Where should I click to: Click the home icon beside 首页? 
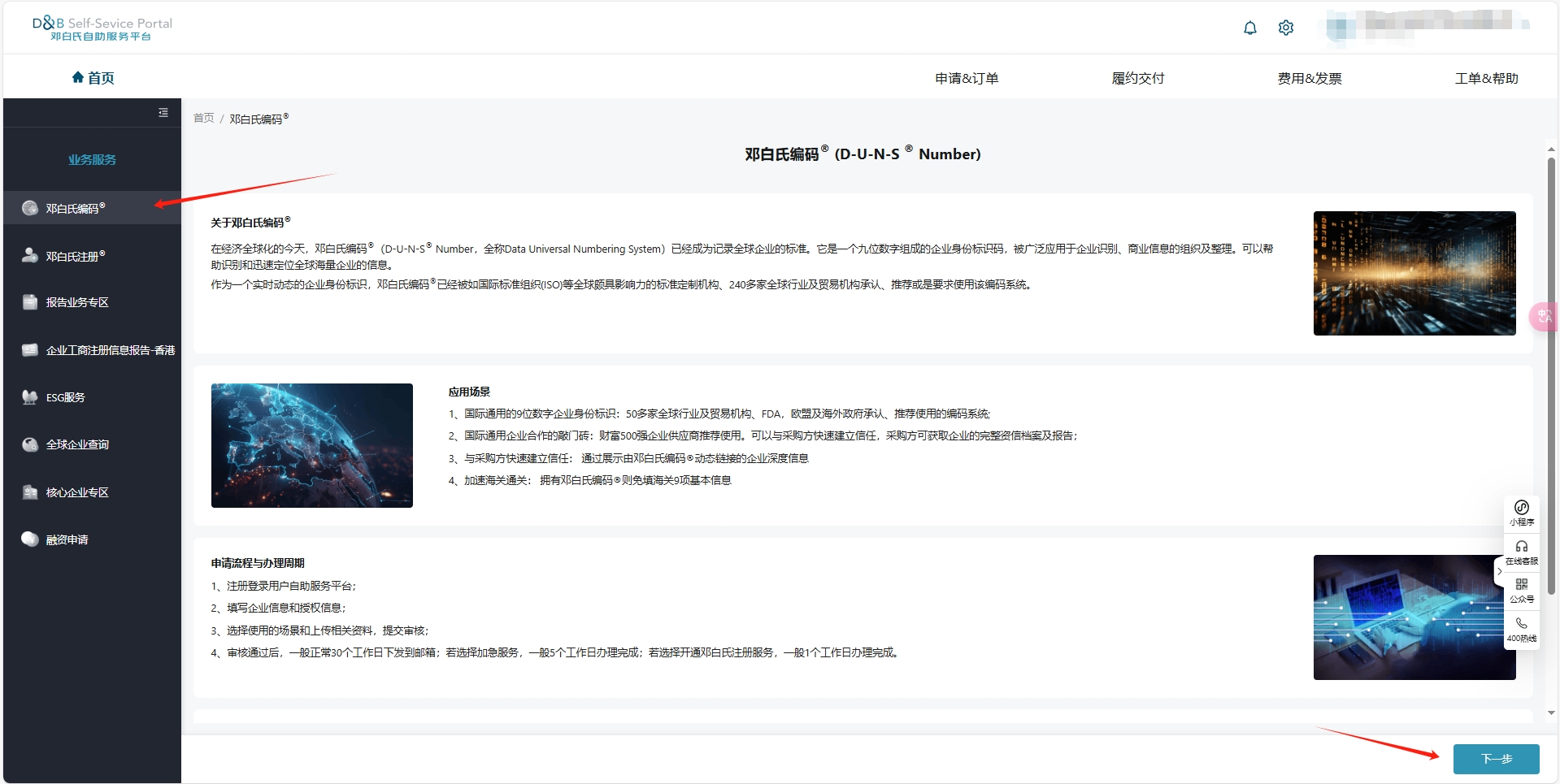pos(78,77)
